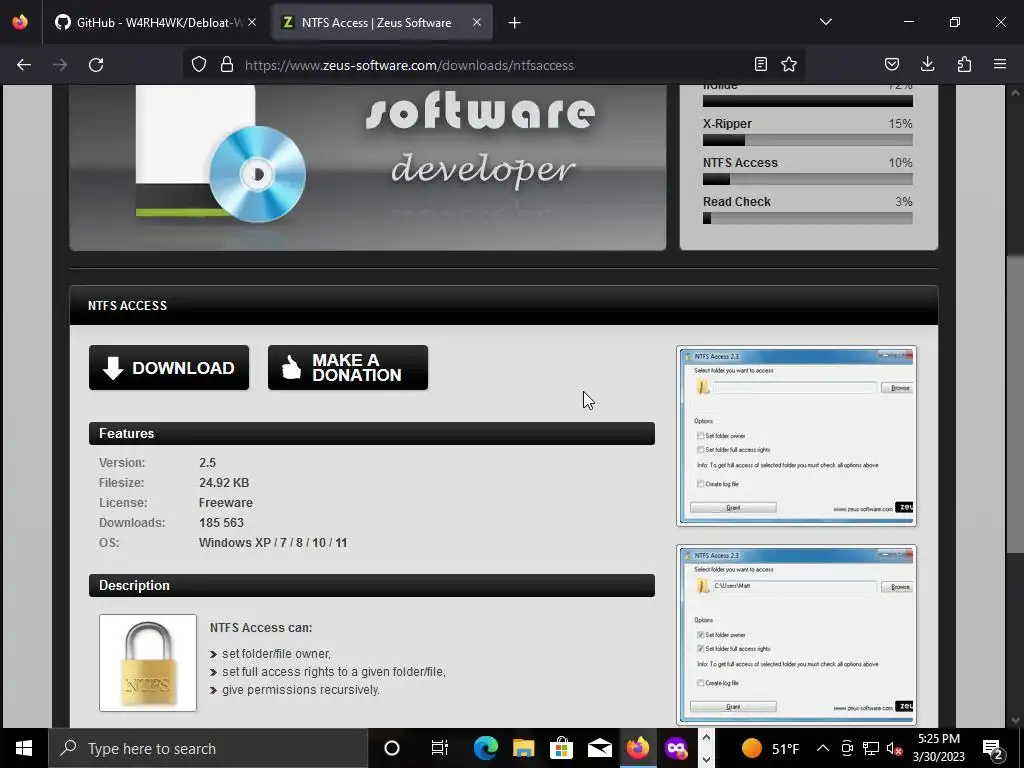This screenshot has width=1024, height=768.
Task: Close the GitHub tab
Action: click(x=252, y=23)
